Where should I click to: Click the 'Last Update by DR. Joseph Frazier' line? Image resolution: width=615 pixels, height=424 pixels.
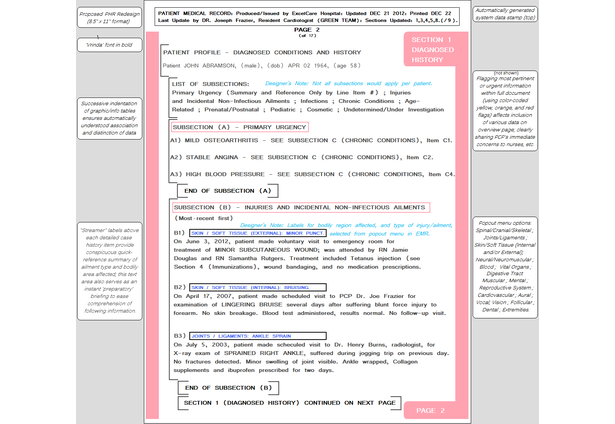[307, 20]
